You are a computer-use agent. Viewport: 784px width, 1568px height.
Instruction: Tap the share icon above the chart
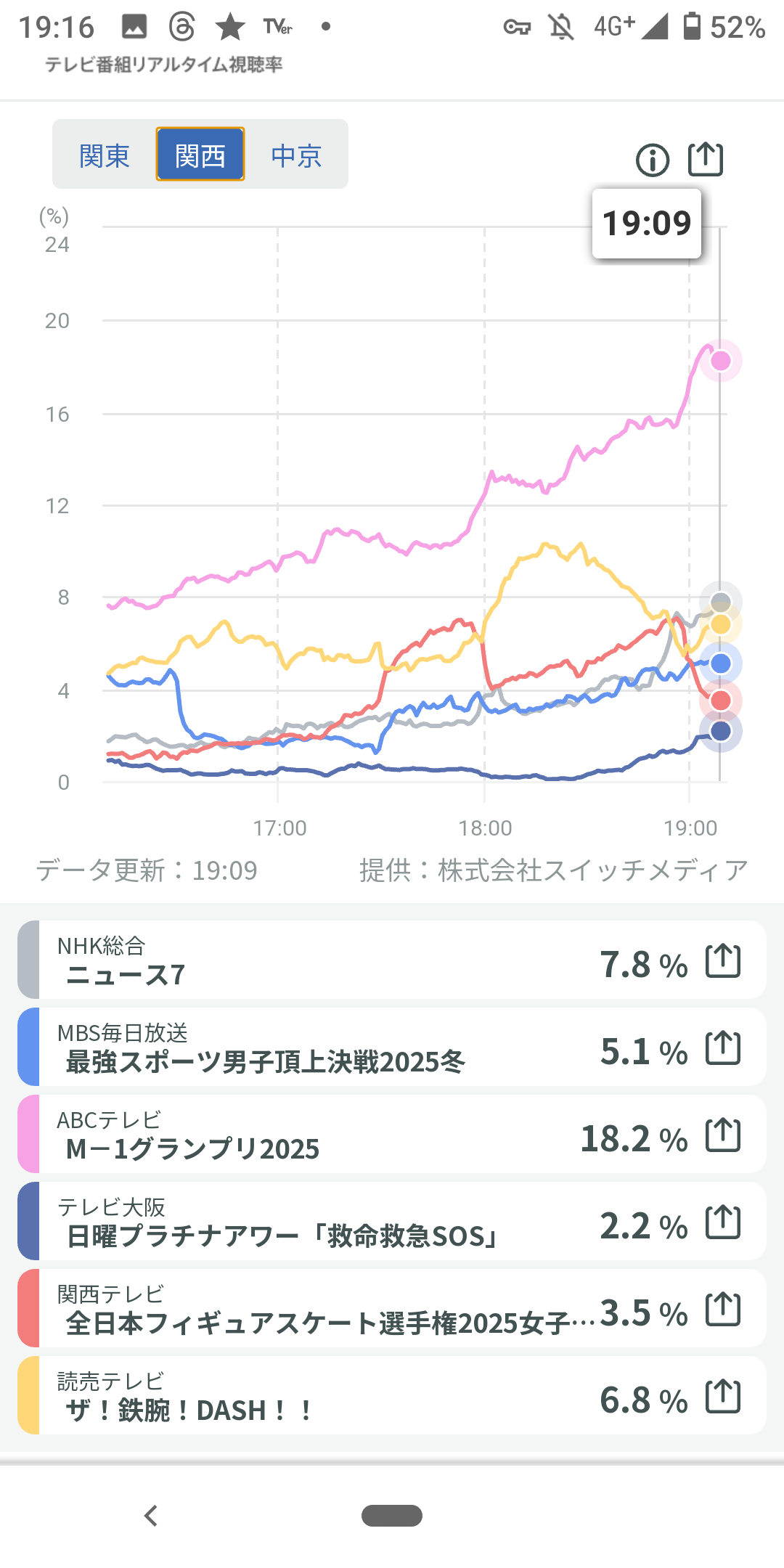[x=706, y=159]
